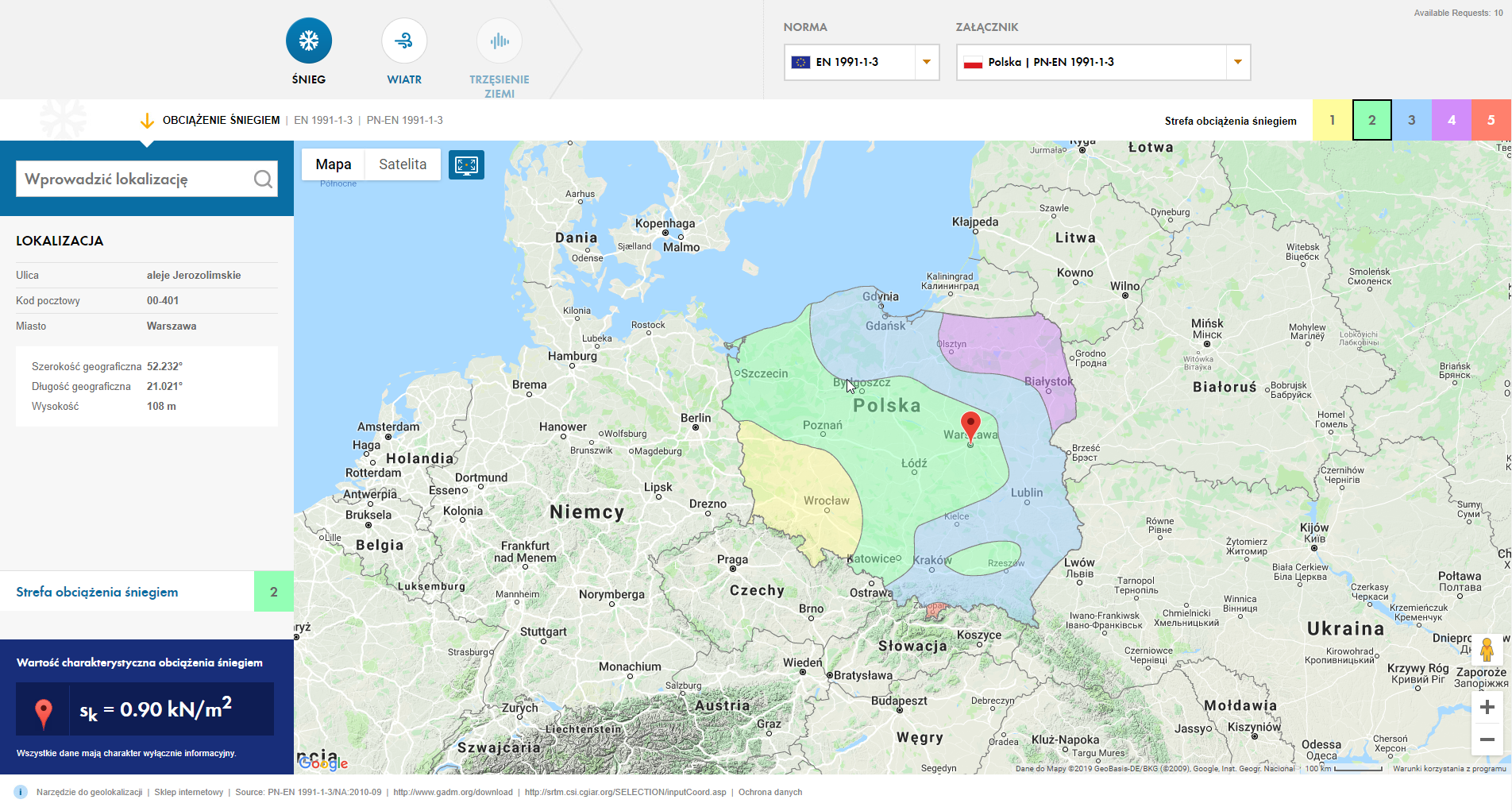Viewport: 1512px width, 811px height.
Task: Switch to the Satelita view tab
Action: point(403,164)
